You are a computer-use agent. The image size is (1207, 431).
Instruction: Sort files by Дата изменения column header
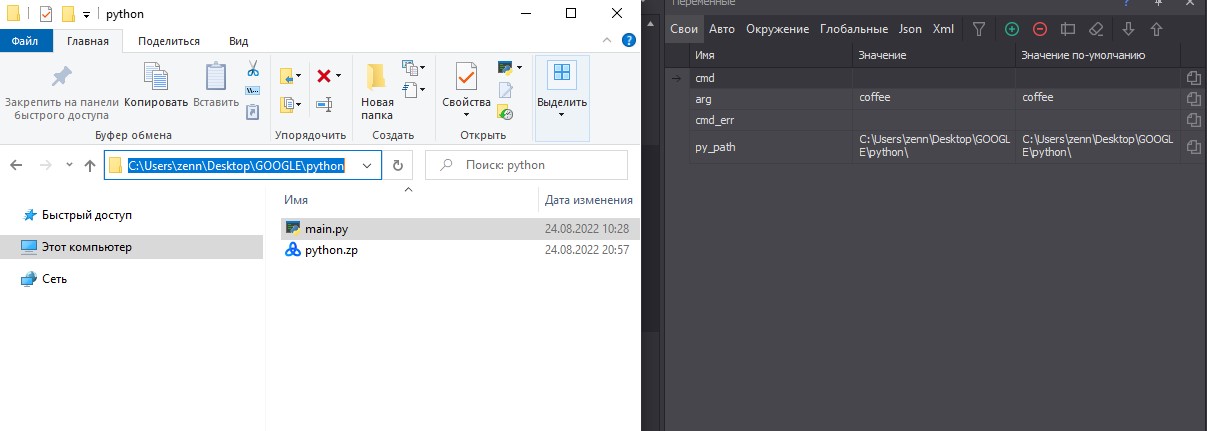point(589,200)
